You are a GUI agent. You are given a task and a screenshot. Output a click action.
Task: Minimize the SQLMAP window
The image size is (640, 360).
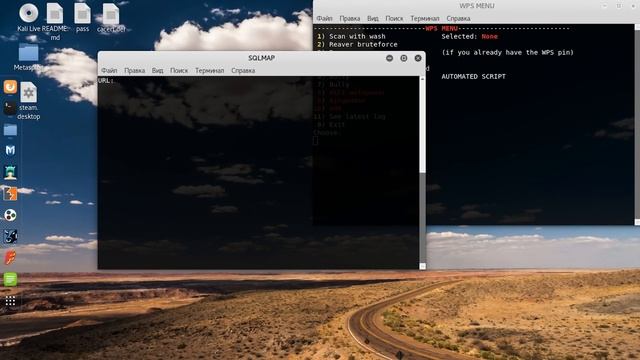[389, 58]
